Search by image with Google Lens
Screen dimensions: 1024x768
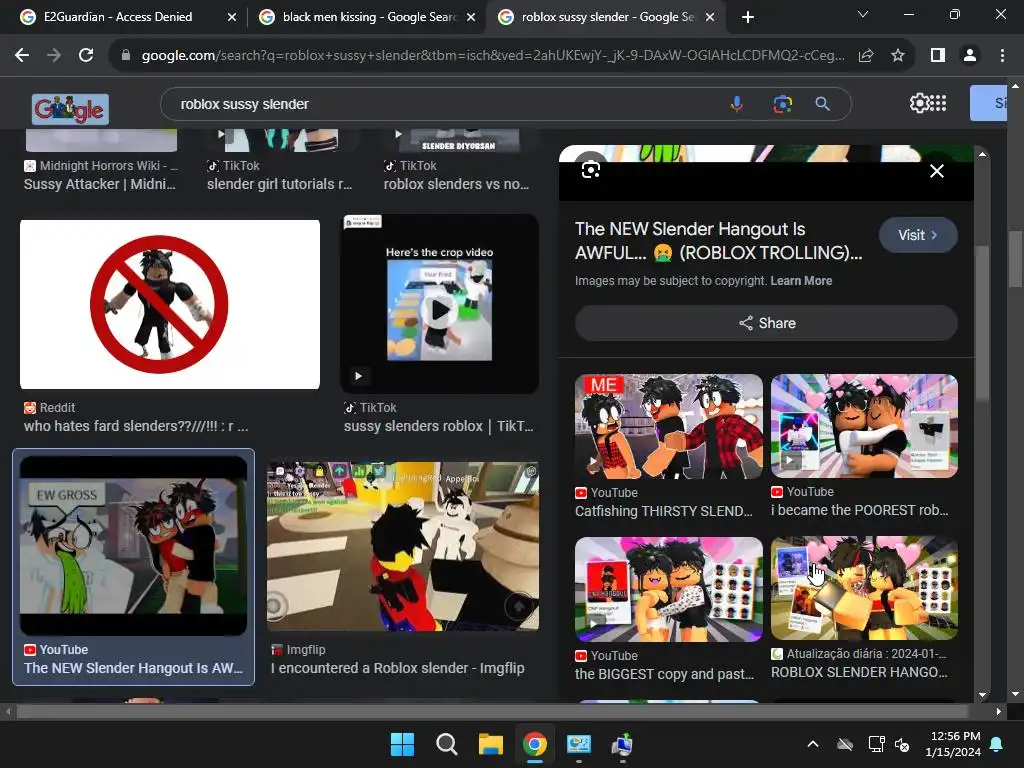tap(782, 104)
